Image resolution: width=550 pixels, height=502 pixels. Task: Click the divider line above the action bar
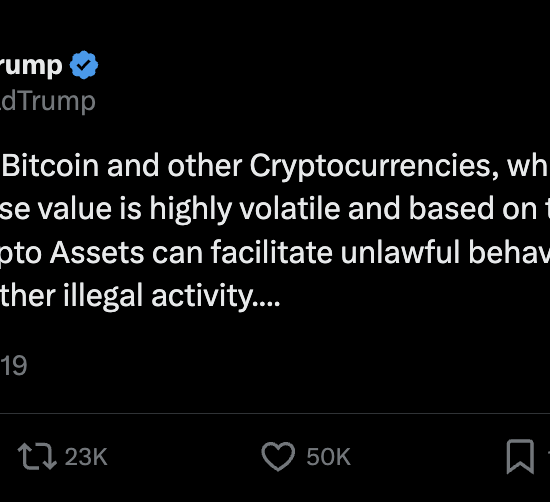275,414
